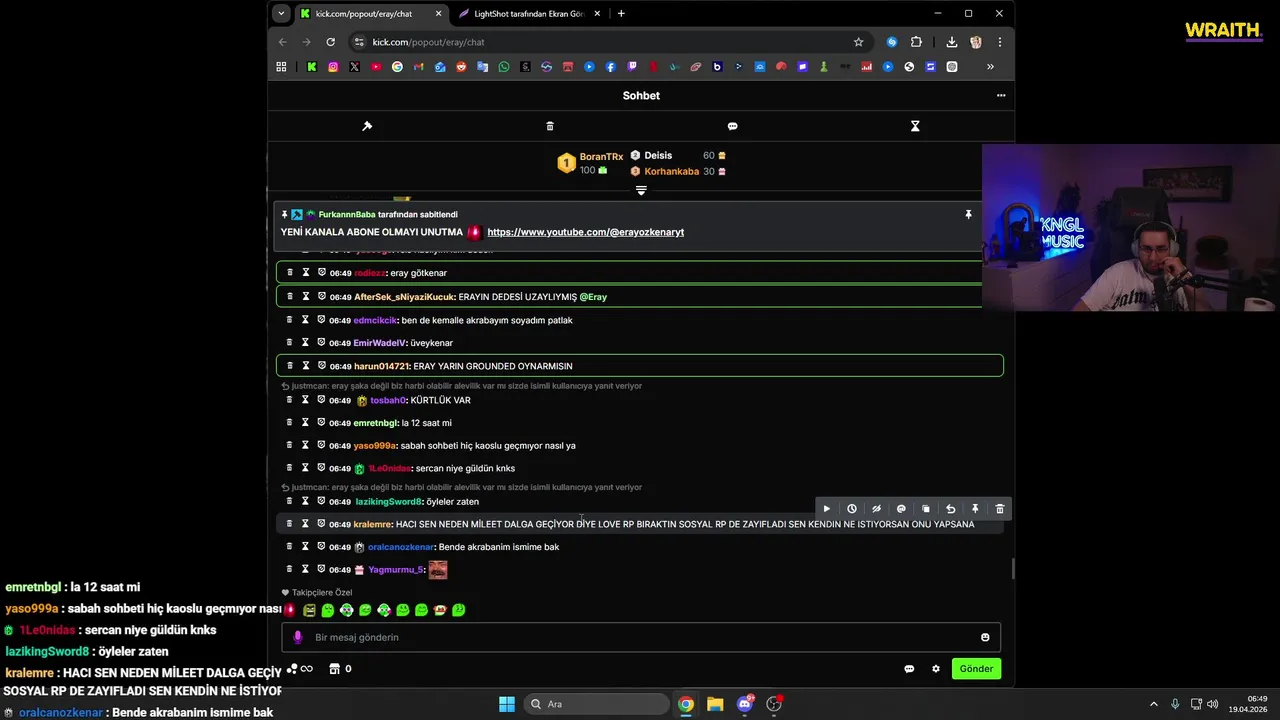1280x720 pixels.
Task: Open the Chrome three-dot menu
Action: (x=999, y=42)
